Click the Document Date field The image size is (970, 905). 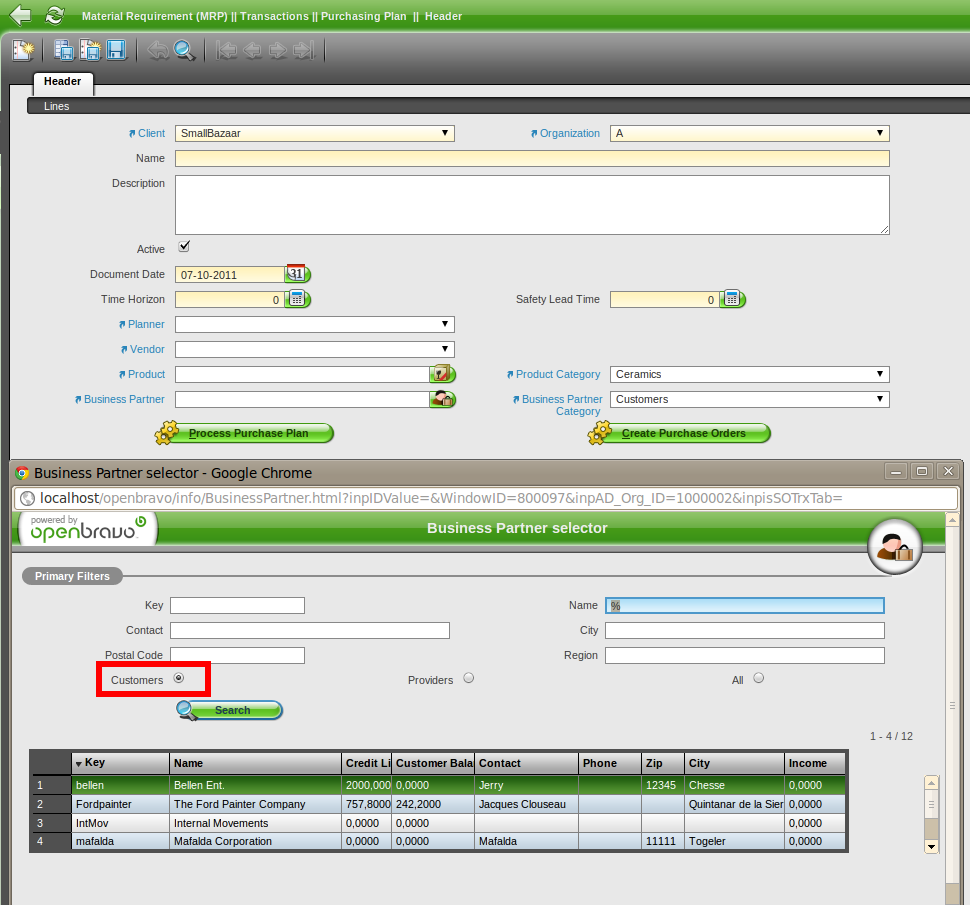point(230,274)
